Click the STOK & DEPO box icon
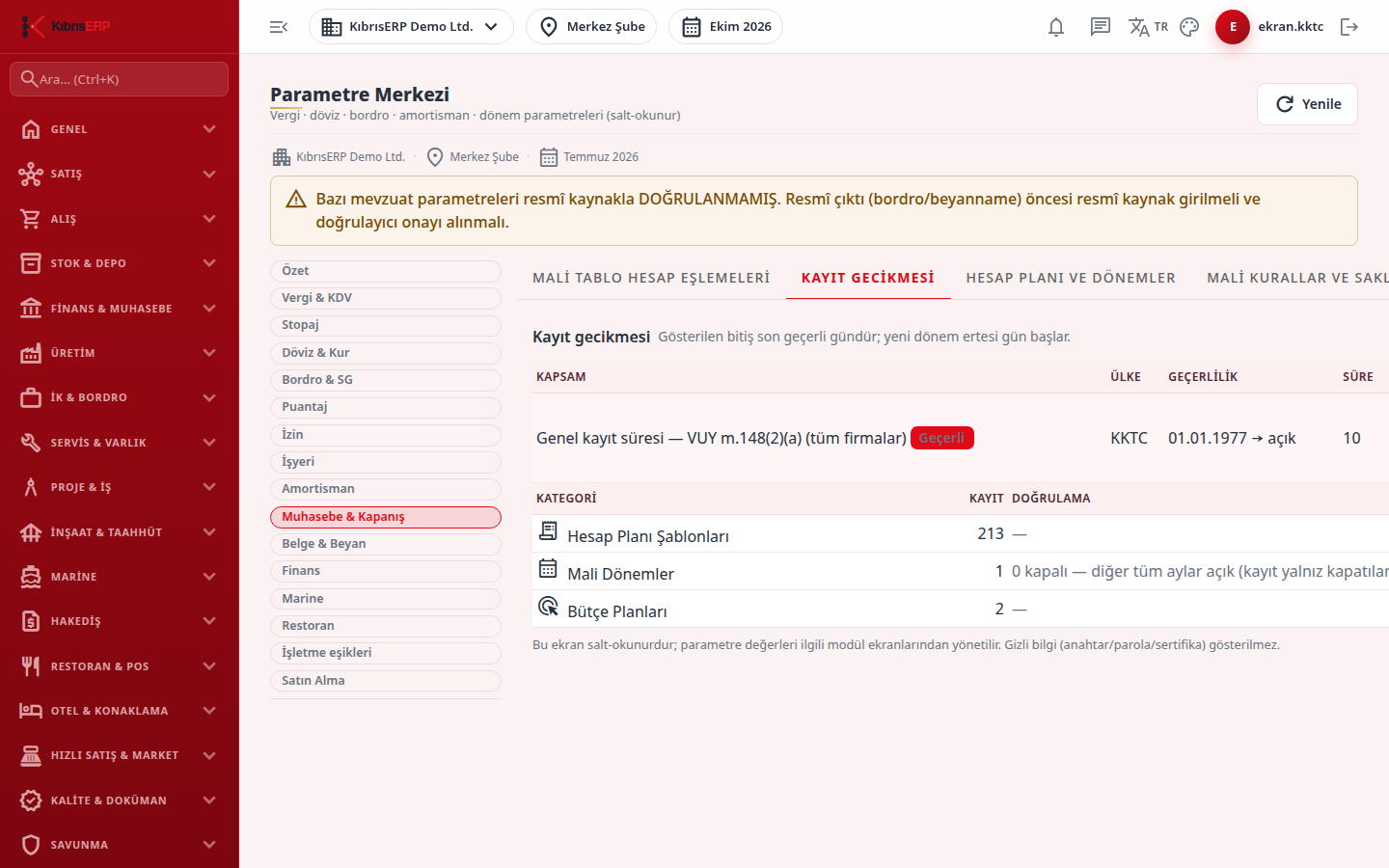This screenshot has width=1389, height=868. click(31, 263)
